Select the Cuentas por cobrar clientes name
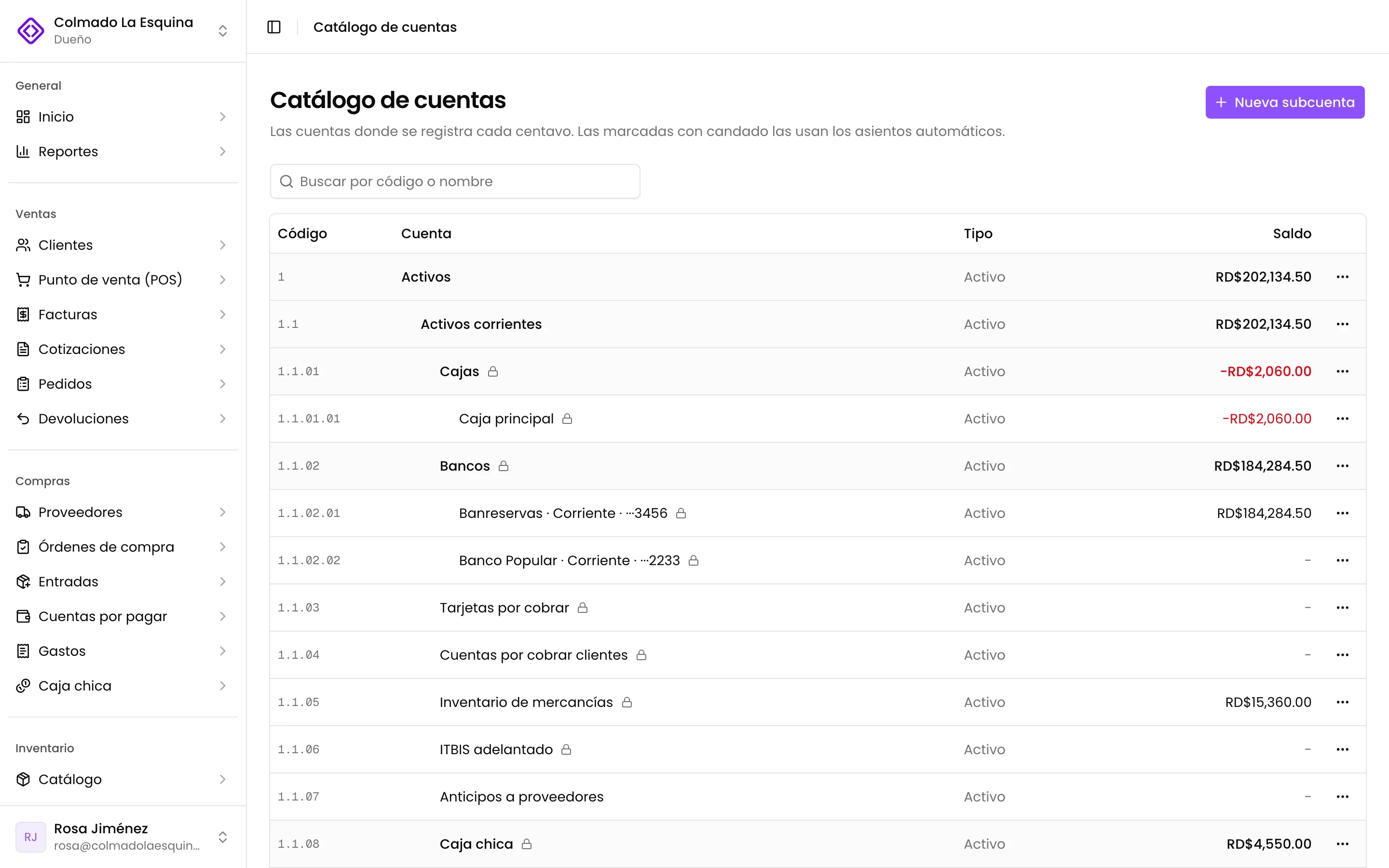1389x868 pixels. 533,655
